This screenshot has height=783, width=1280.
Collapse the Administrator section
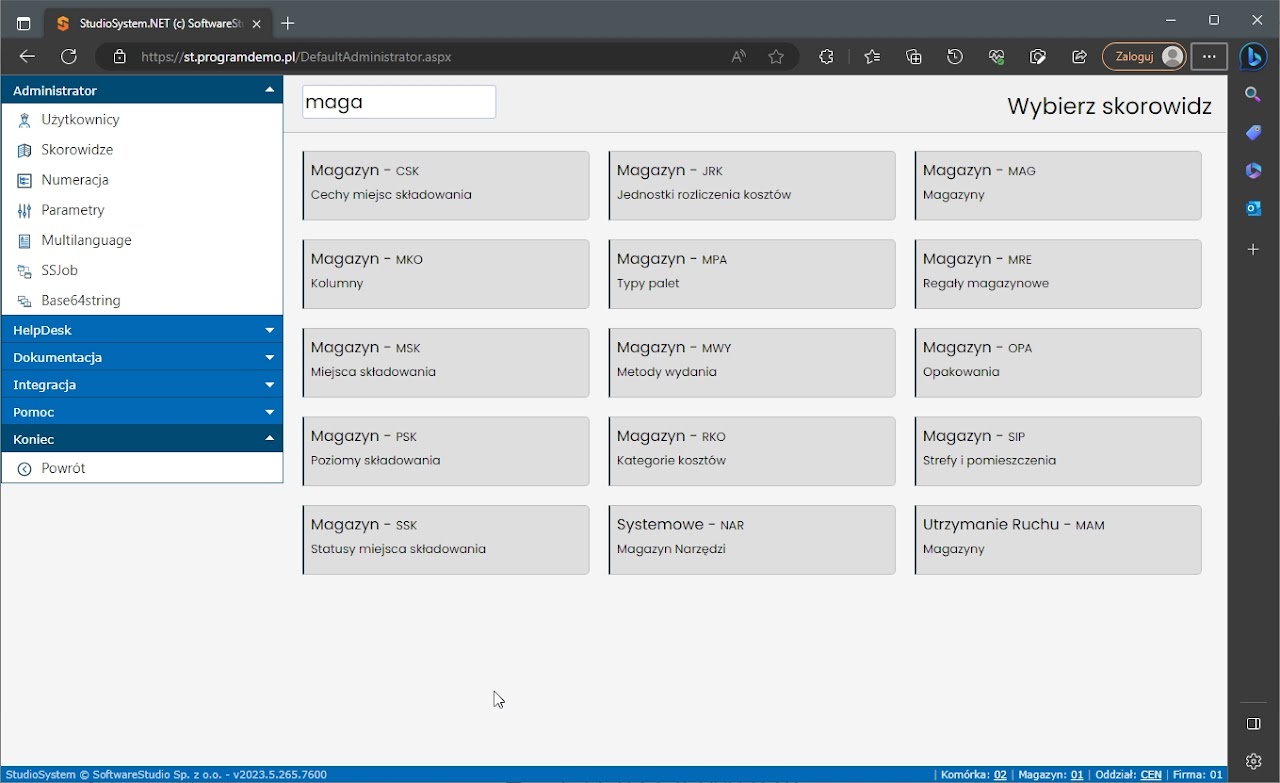269,90
